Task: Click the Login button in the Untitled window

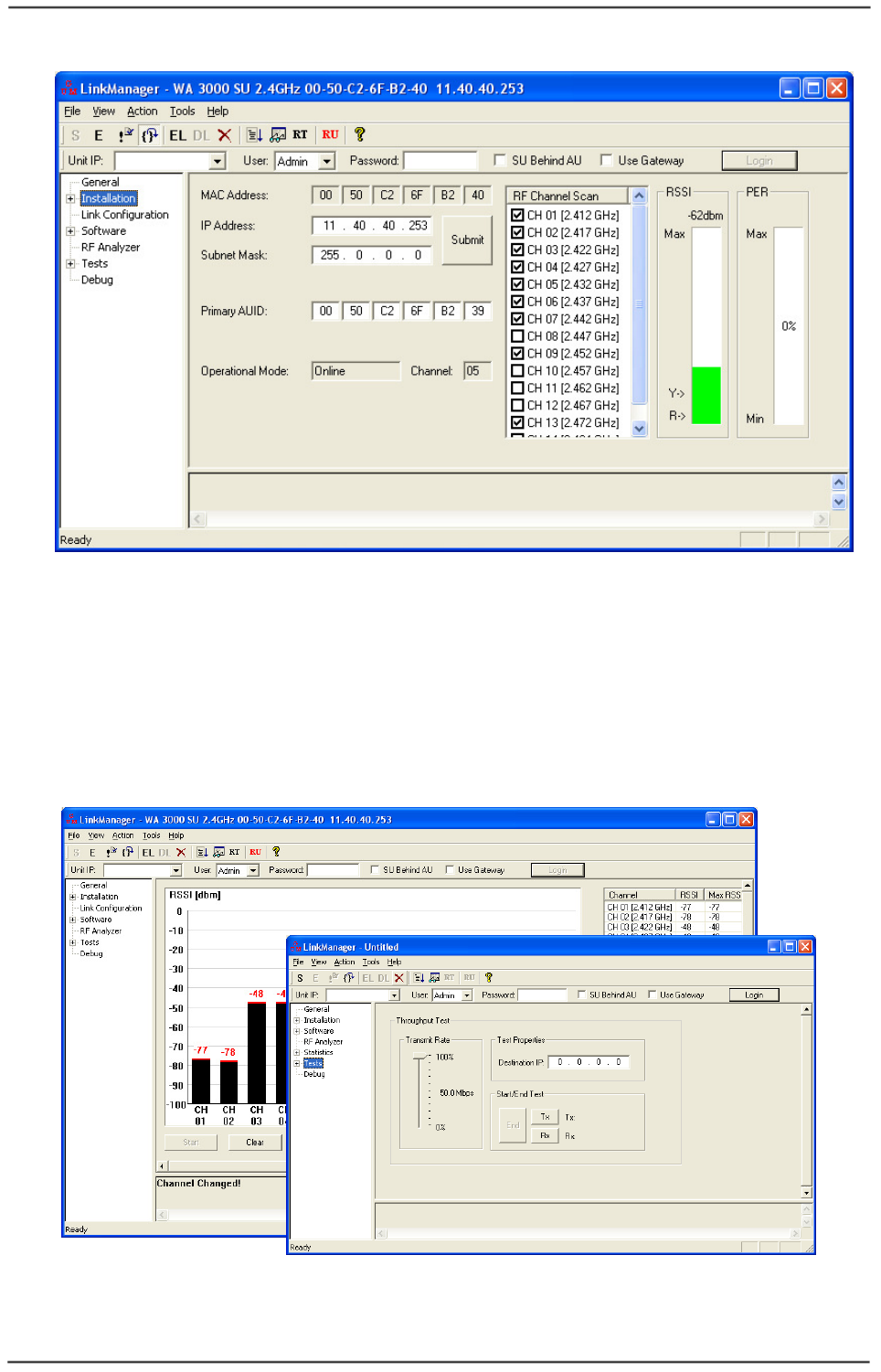Action: 754,995
